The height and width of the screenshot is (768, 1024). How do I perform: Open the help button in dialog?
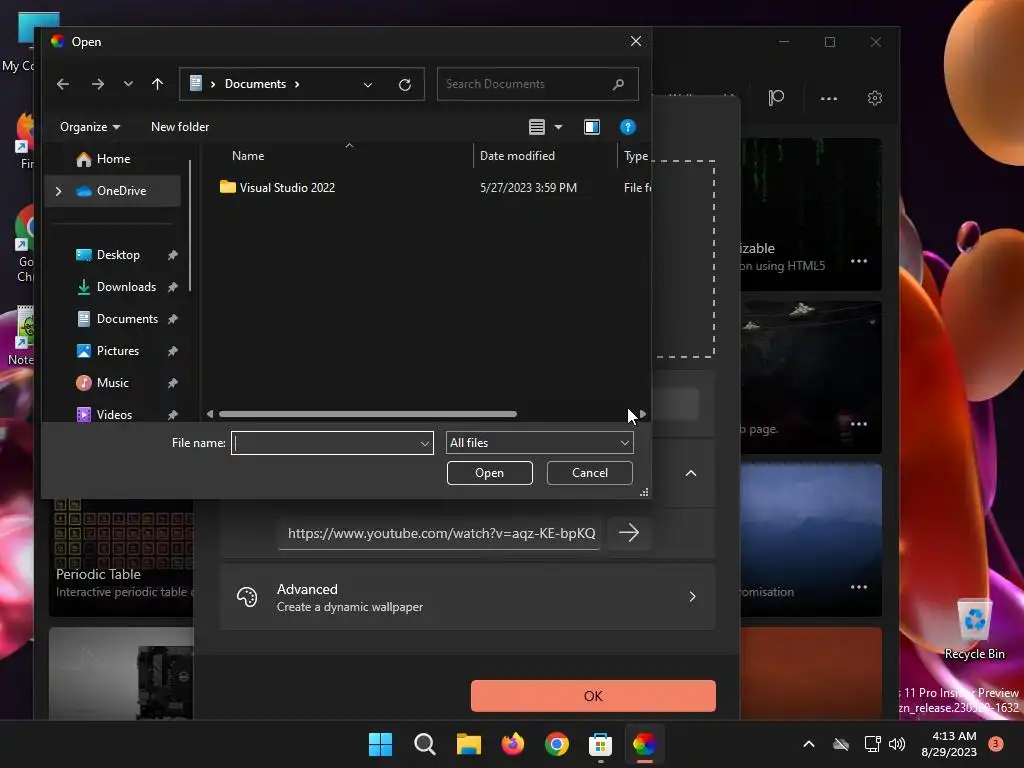pos(628,127)
